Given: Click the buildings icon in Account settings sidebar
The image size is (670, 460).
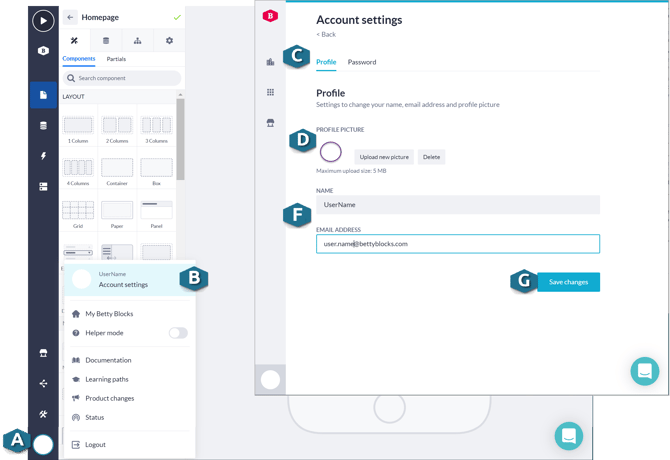Looking at the screenshot, I should [270, 62].
